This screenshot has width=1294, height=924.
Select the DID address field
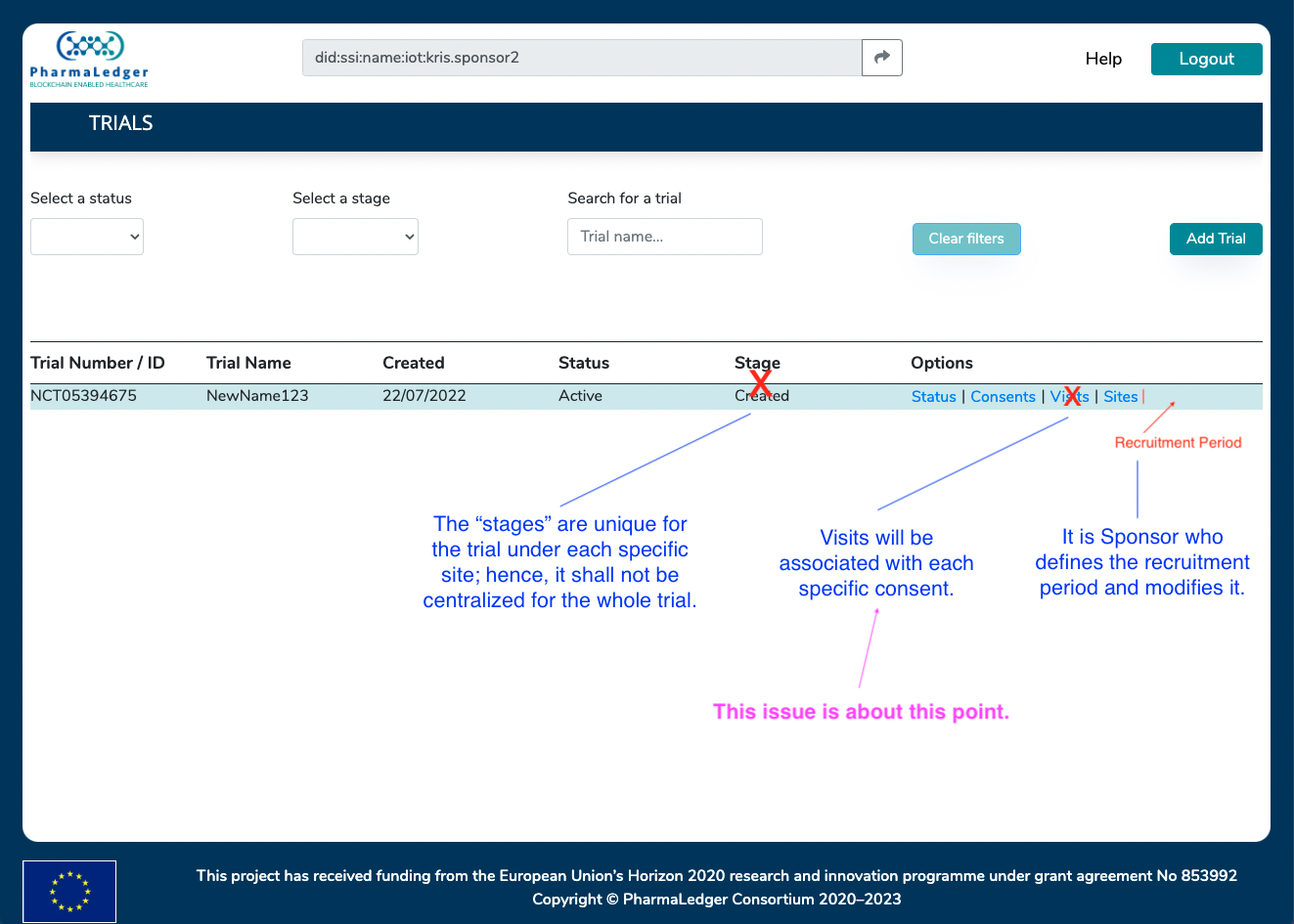(x=580, y=57)
